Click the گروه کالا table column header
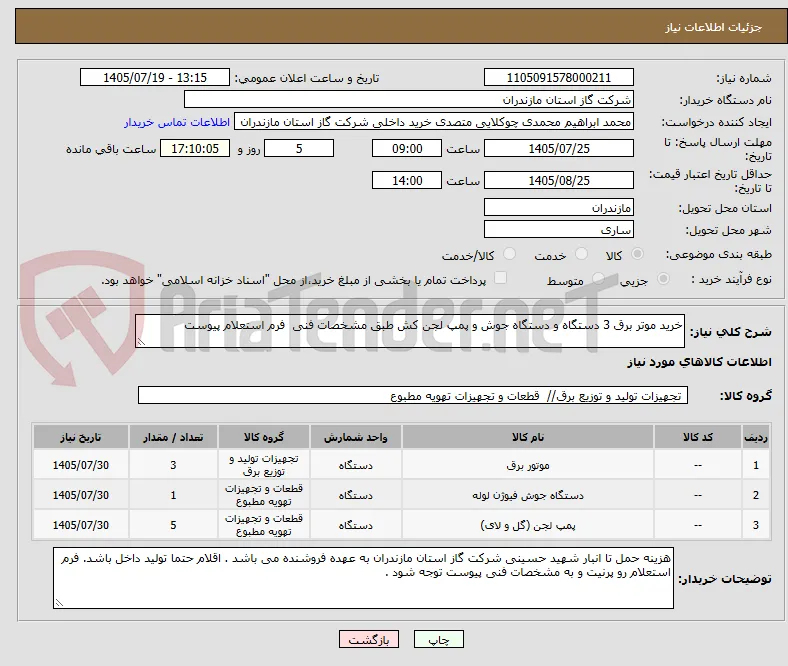 point(264,437)
